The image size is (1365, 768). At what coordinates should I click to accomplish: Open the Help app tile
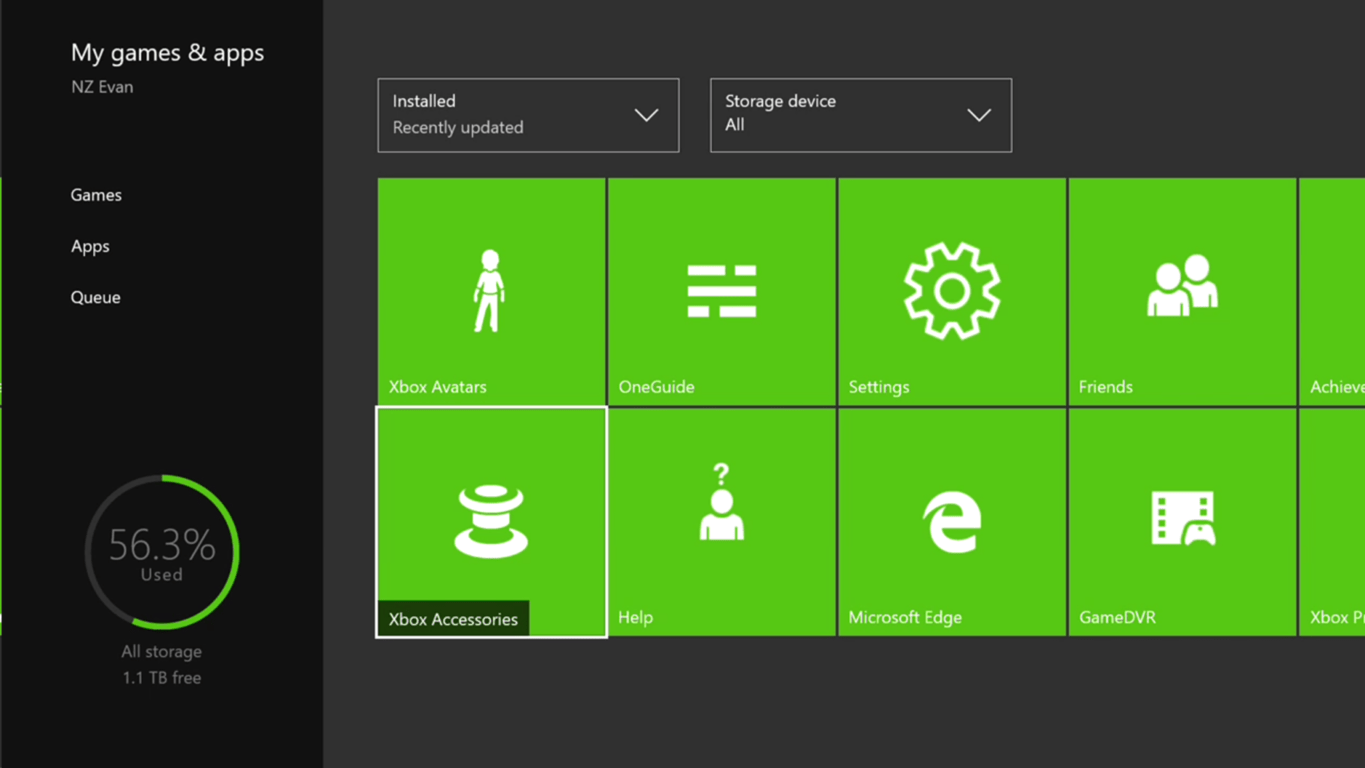(x=721, y=522)
